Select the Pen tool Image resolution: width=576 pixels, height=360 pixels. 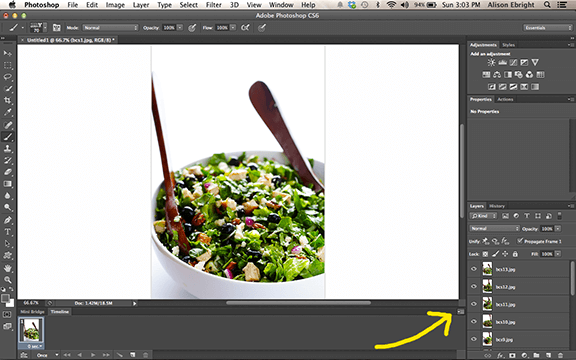7,220
